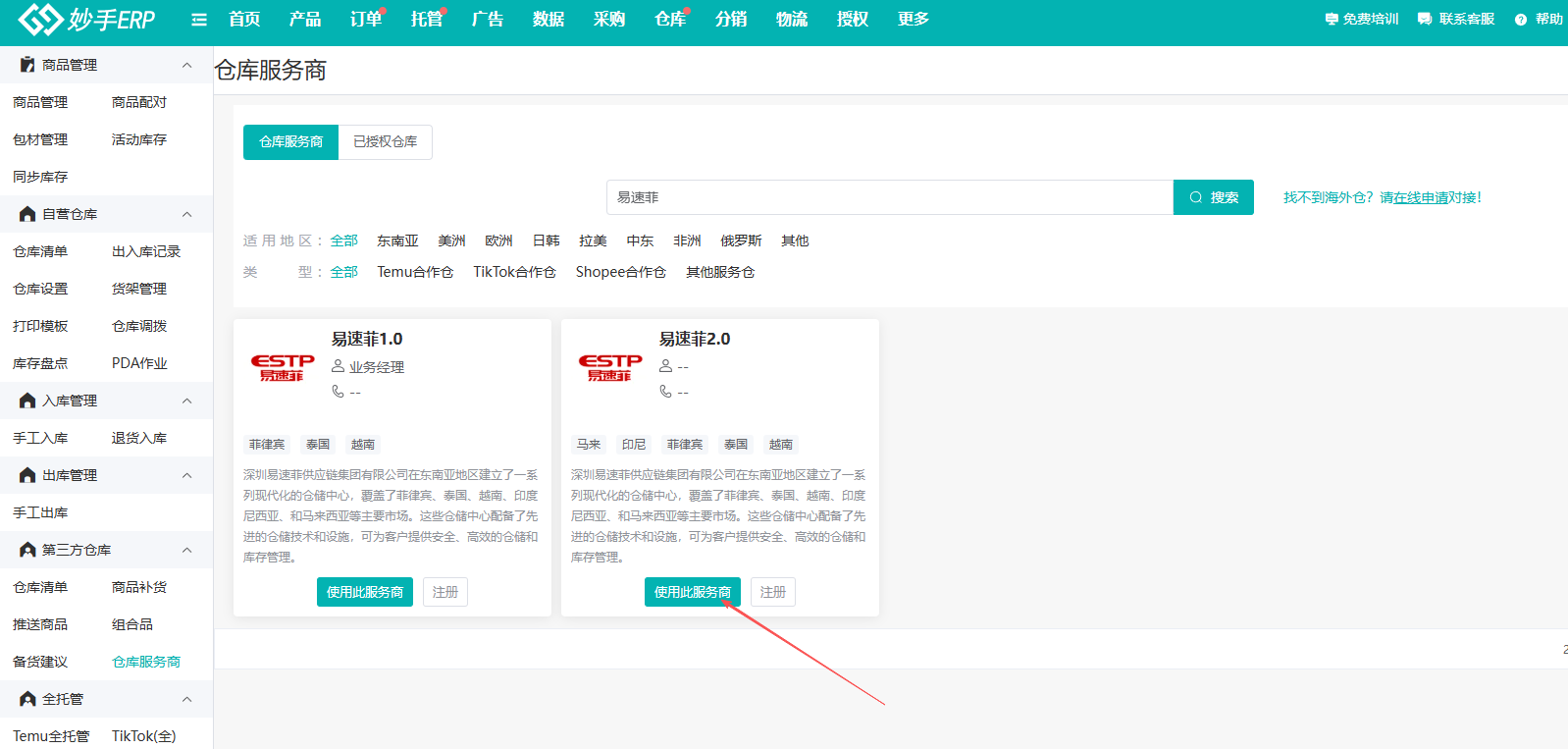
Task: Click 注册 on 易速菲2.0 card
Action: pos(773,592)
